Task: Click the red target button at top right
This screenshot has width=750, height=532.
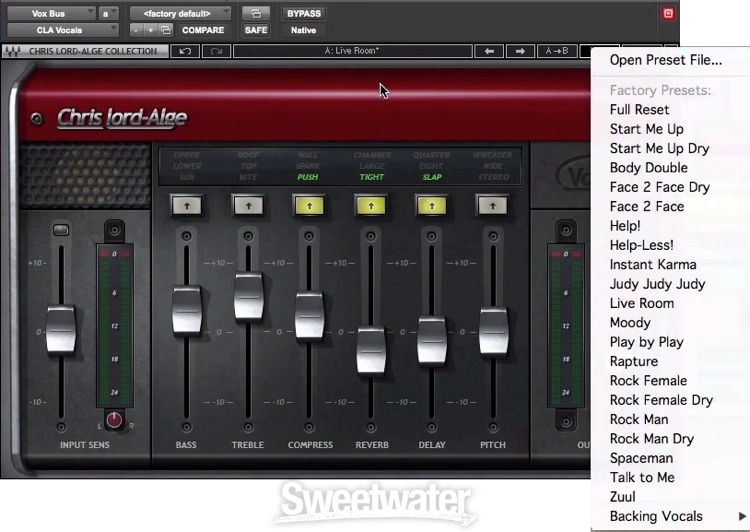Action: [x=668, y=13]
